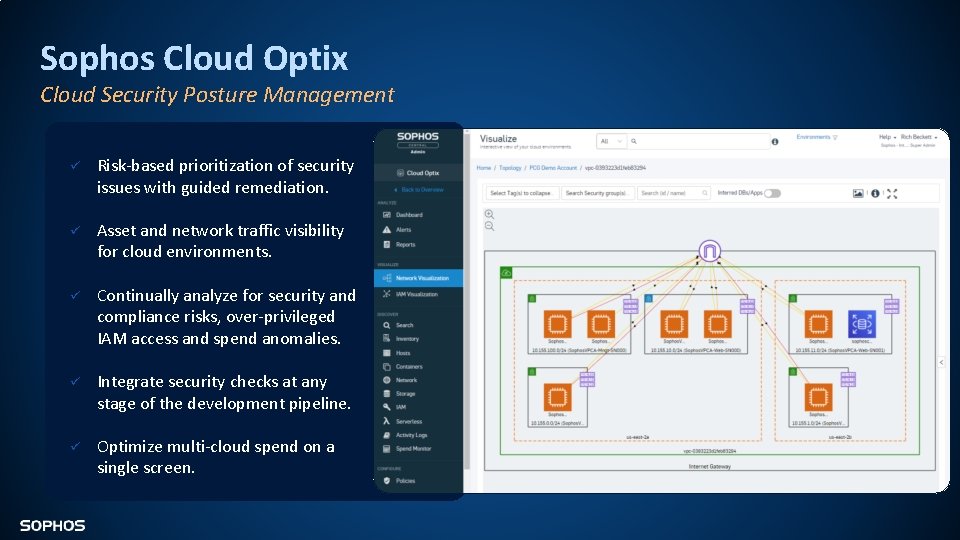Image resolution: width=960 pixels, height=540 pixels.
Task: Click the Sophos logo on the slide footer
Action: coord(53,525)
